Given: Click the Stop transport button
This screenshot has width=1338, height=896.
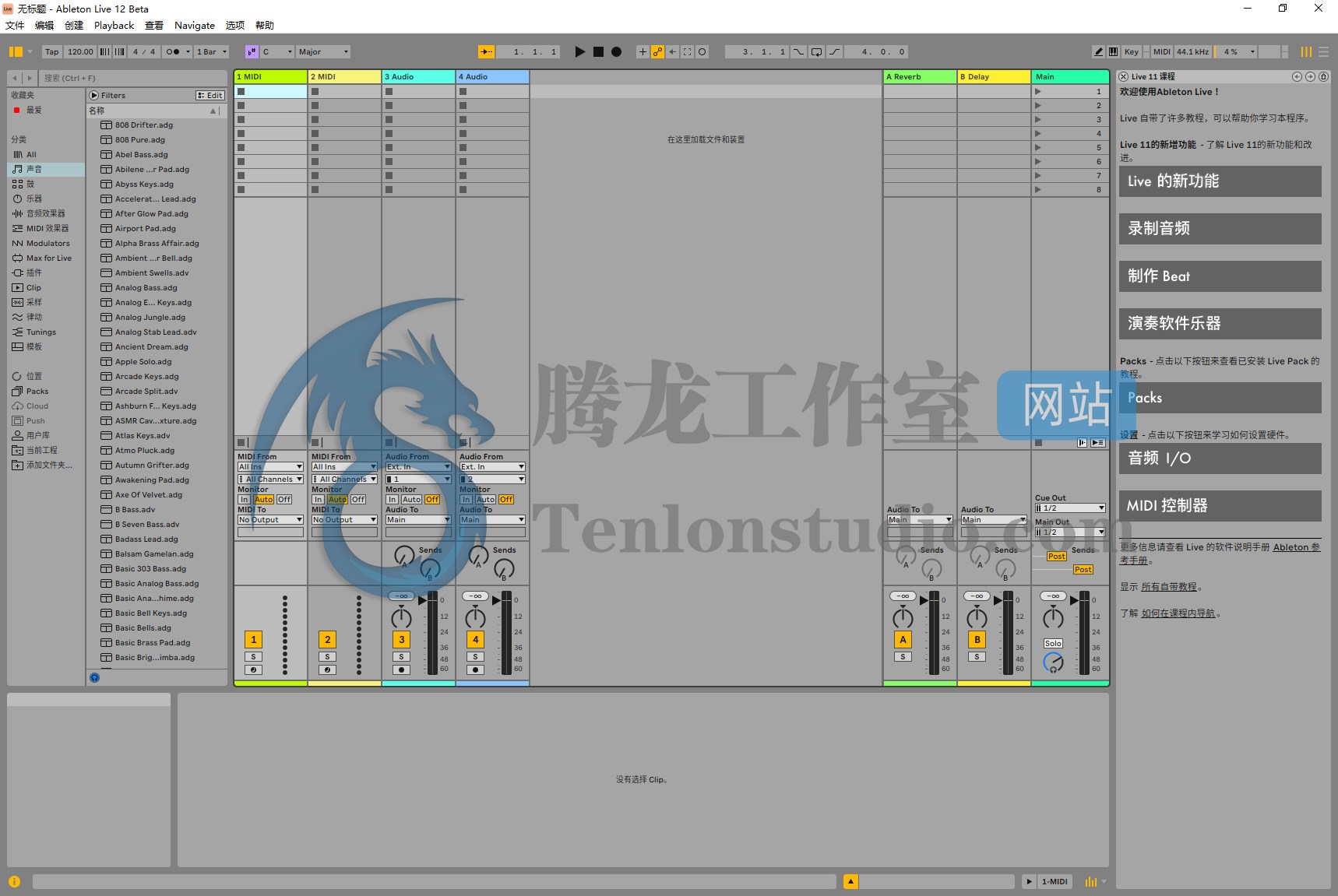Looking at the screenshot, I should tap(598, 52).
